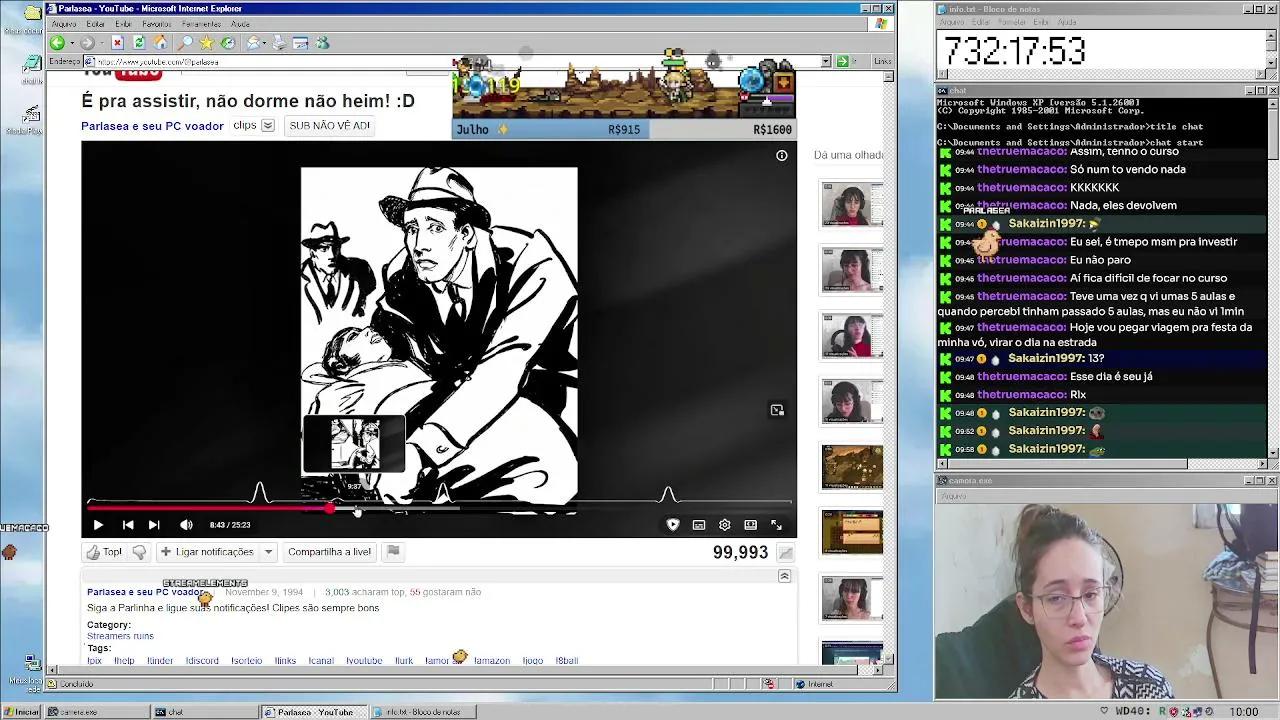
Task: Open Parlasea e seu PC voador channel link
Action: tap(152, 126)
